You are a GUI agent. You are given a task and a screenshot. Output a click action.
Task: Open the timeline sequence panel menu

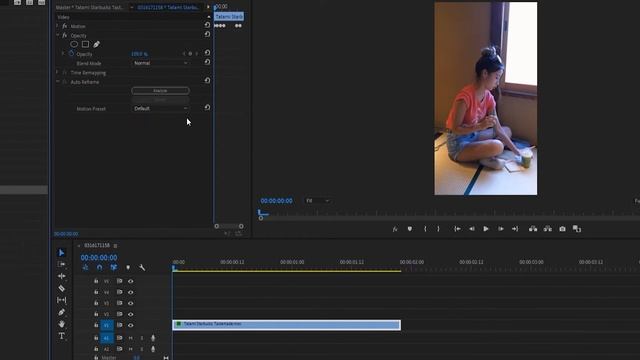pyautogui.click(x=116, y=246)
